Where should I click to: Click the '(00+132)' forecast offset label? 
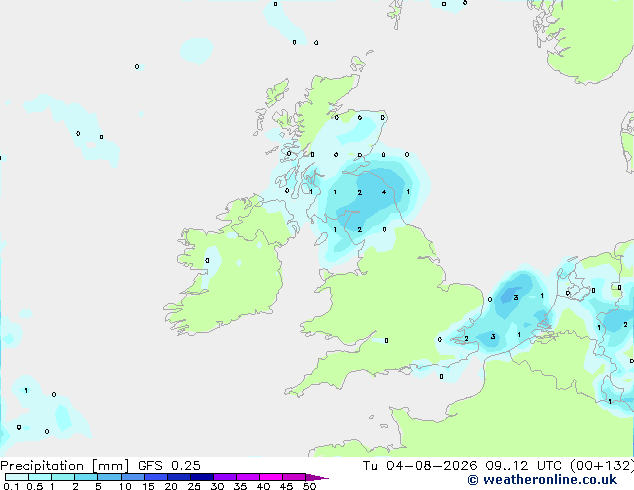[602, 466]
